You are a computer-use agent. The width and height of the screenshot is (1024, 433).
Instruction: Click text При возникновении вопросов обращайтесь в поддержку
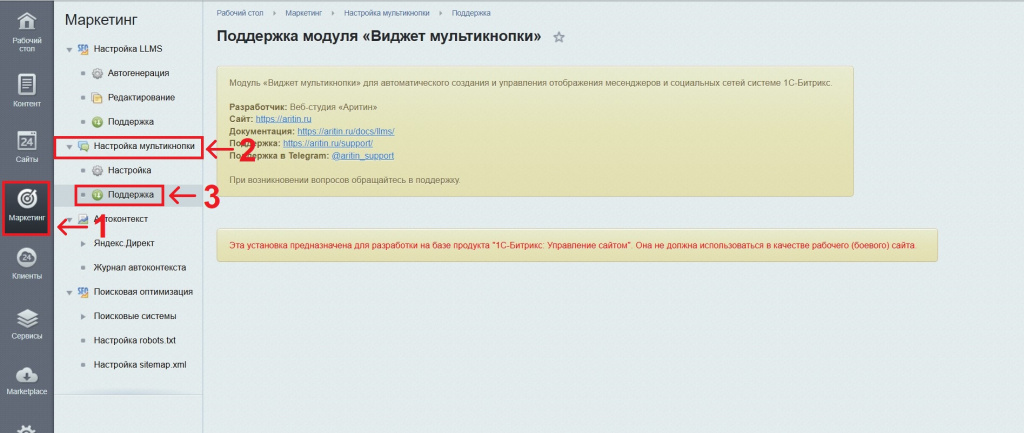[x=345, y=180]
